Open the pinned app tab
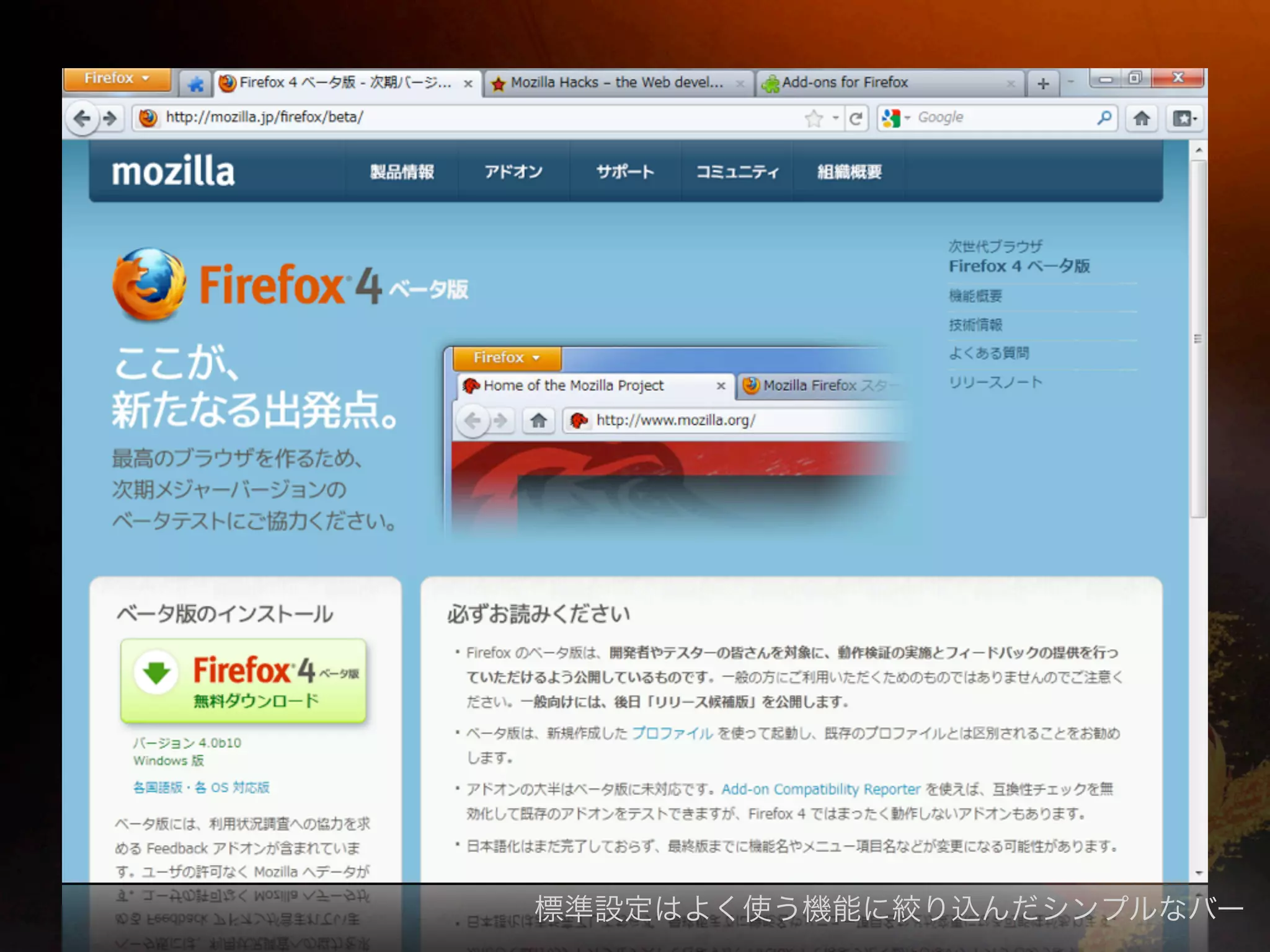 point(196,84)
